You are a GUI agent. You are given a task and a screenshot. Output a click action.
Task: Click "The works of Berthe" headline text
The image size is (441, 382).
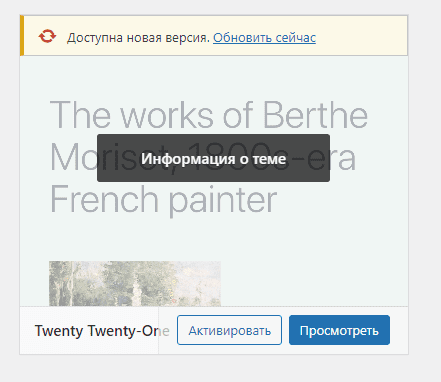(209, 115)
